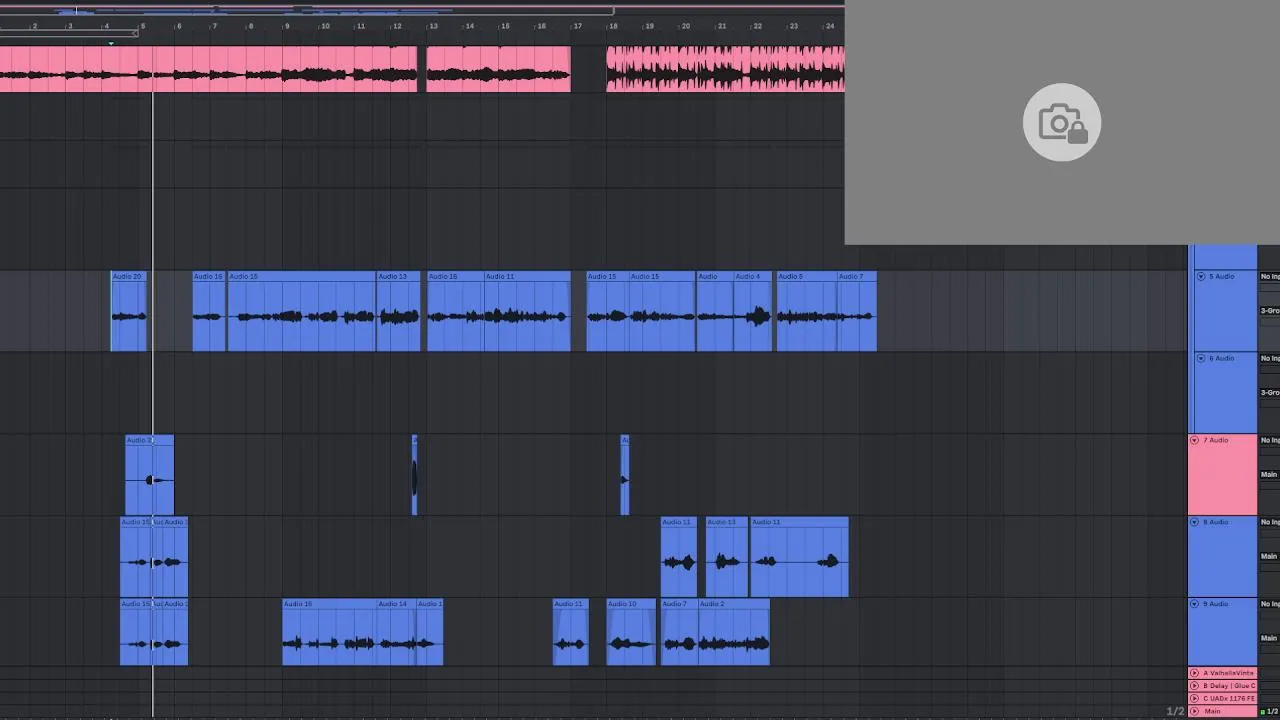Select the pink clip starting at bar 18
The height and width of the screenshot is (720, 1280).
(x=725, y=69)
